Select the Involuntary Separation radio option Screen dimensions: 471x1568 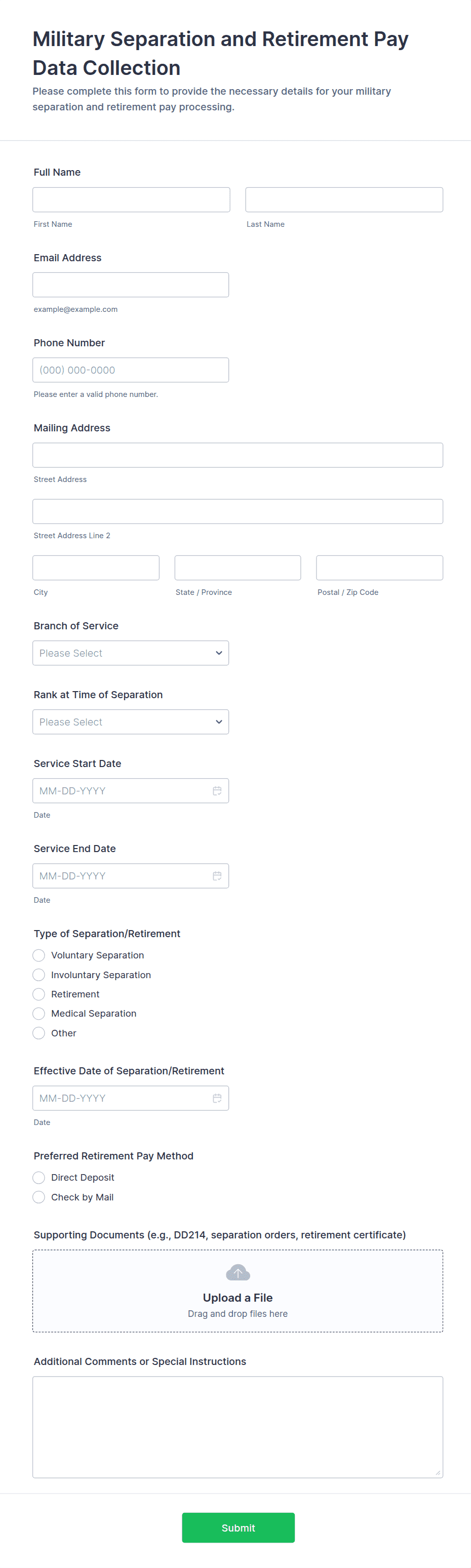point(39,974)
